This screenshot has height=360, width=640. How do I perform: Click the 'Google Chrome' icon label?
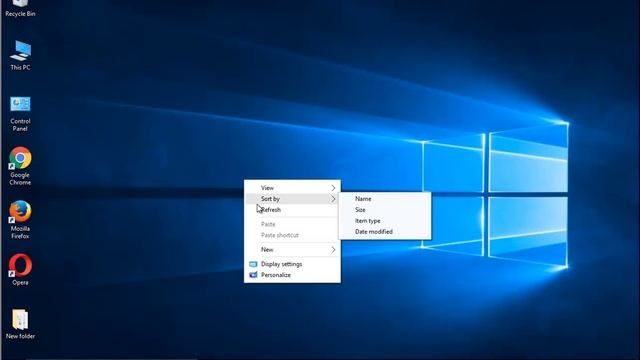click(20, 179)
